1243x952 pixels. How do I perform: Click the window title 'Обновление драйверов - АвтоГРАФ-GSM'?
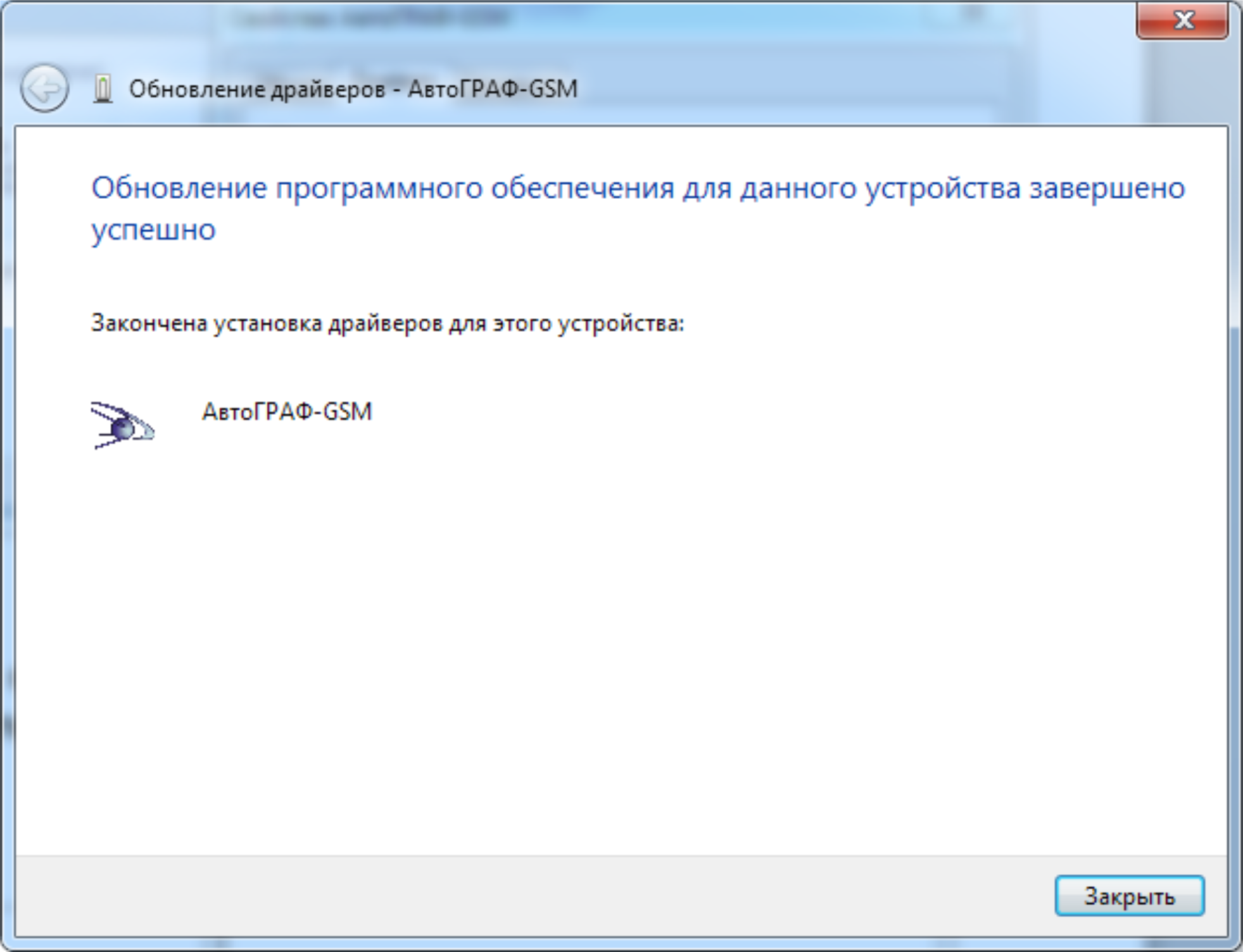pos(353,89)
